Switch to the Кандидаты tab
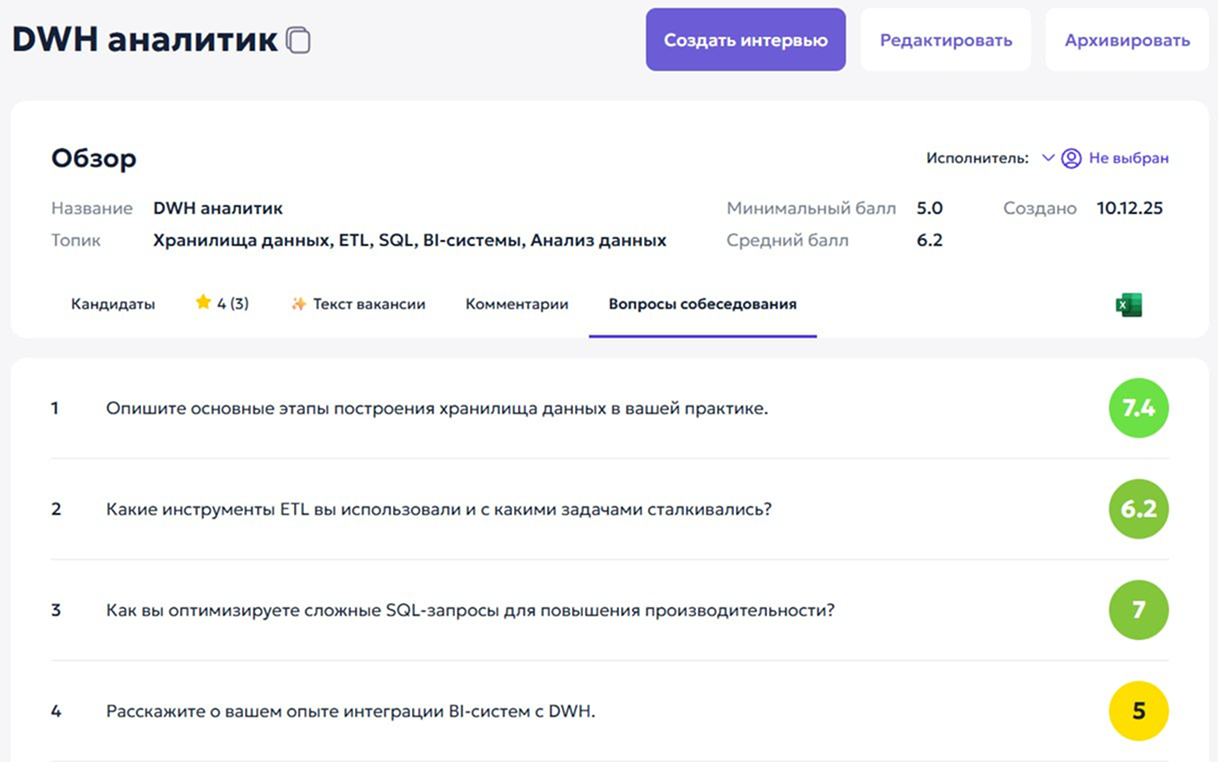The width and height of the screenshot is (1218, 762). 113,304
